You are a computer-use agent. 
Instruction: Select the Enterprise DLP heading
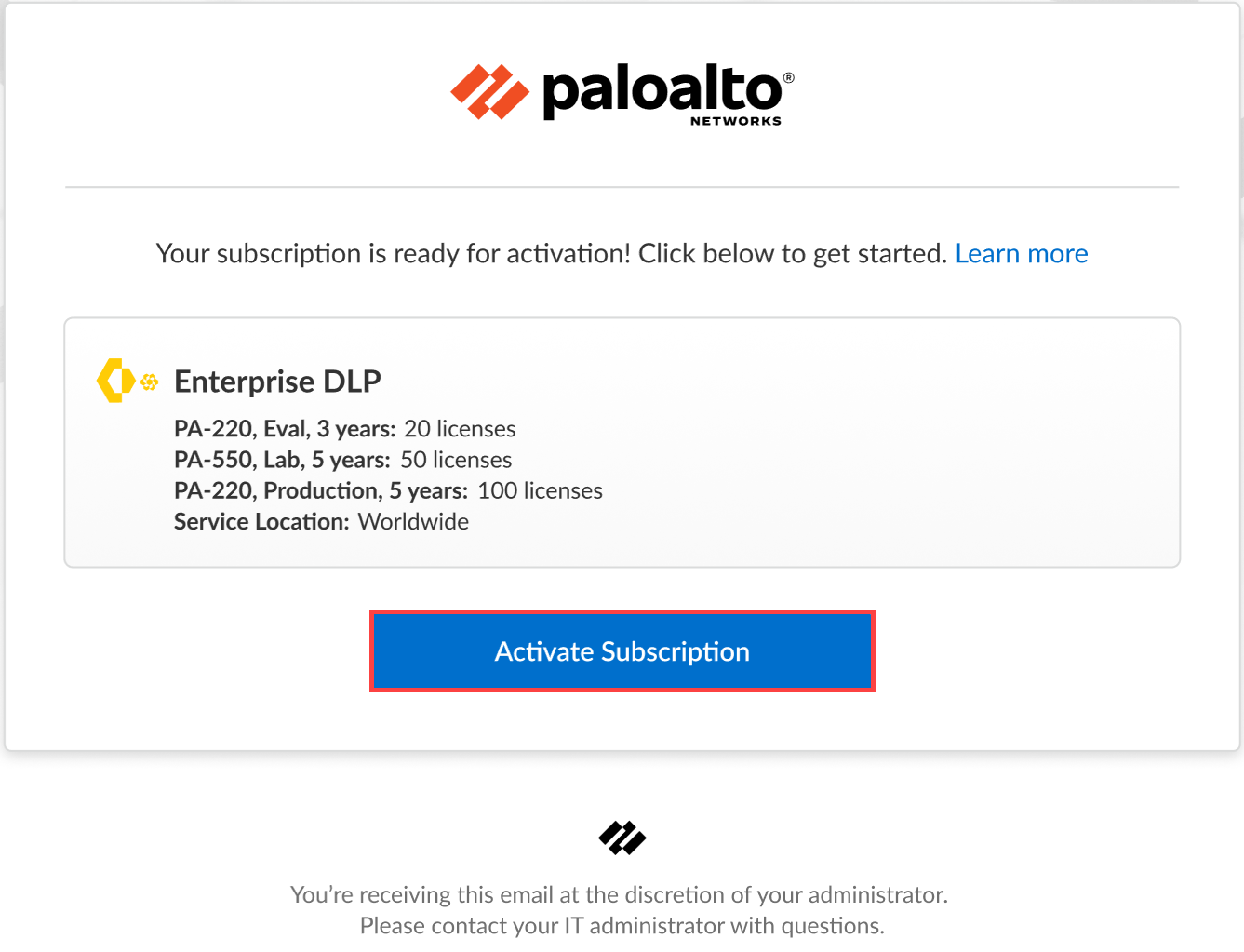tap(277, 382)
